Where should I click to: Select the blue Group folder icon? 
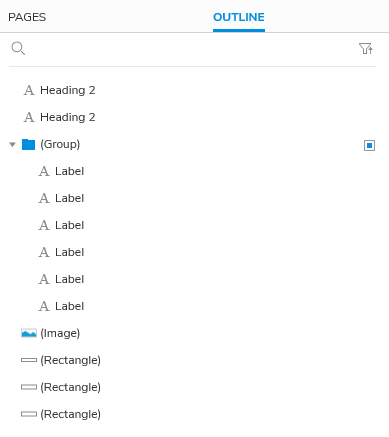[29, 145]
